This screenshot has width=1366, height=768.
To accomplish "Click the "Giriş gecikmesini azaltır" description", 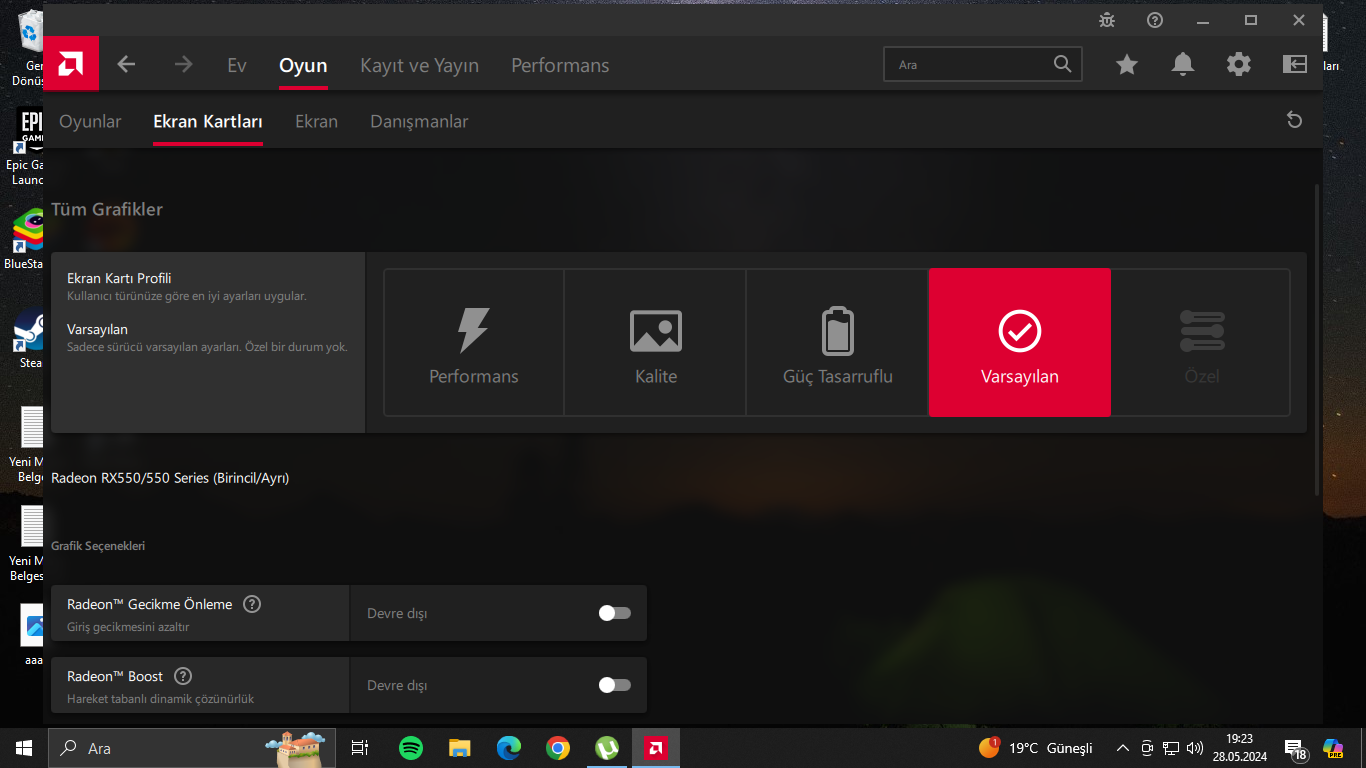I will click(x=128, y=627).
